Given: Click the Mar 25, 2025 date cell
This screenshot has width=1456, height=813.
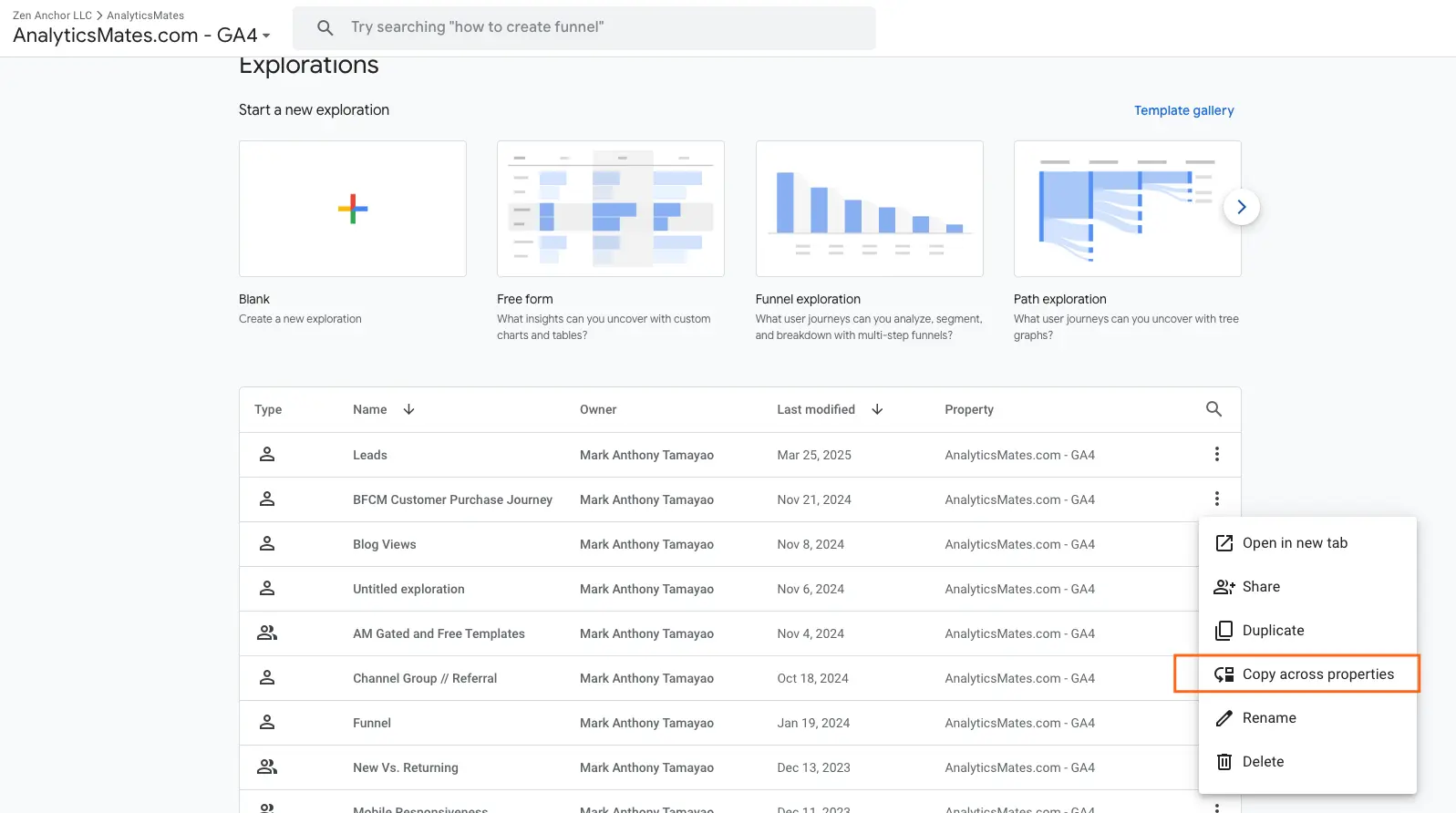Looking at the screenshot, I should pyautogui.click(x=814, y=455).
